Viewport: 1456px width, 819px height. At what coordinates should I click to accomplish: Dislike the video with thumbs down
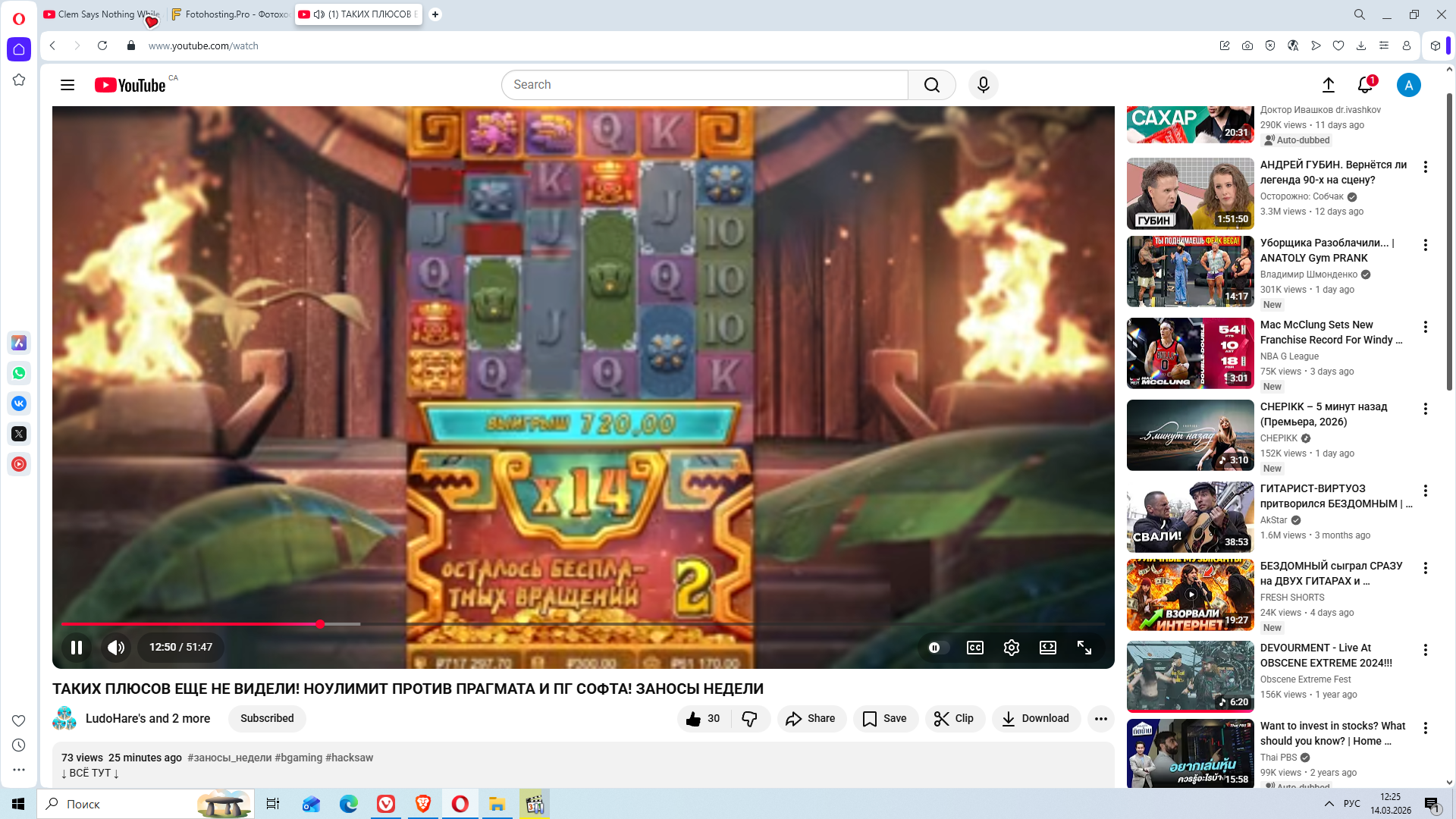coord(750,719)
